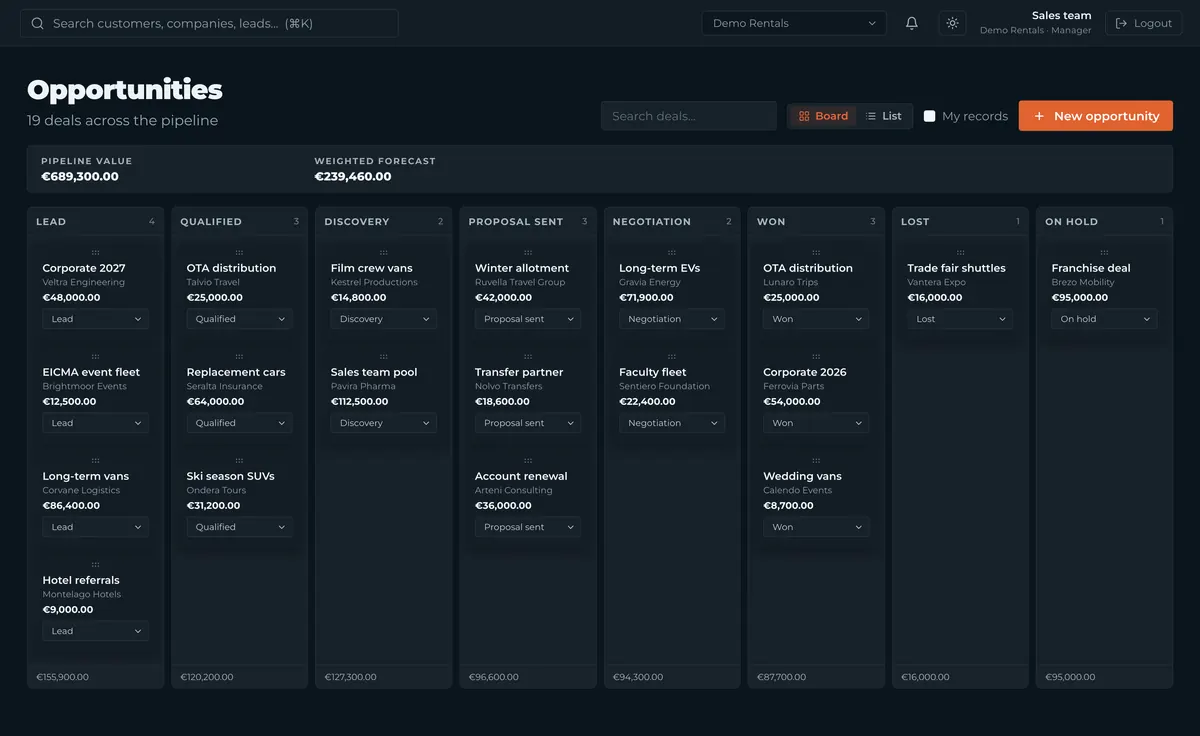The image size is (1200, 736).
Task: Grab the drag handle on Corporate 2027 card
Action: (x=96, y=252)
